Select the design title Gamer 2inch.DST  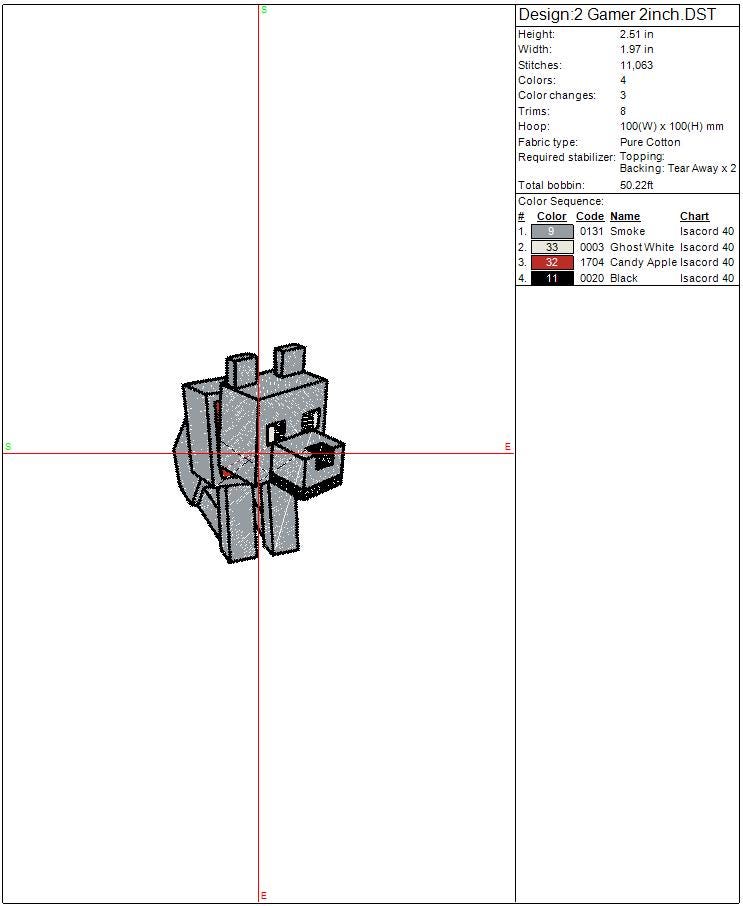[616, 15]
